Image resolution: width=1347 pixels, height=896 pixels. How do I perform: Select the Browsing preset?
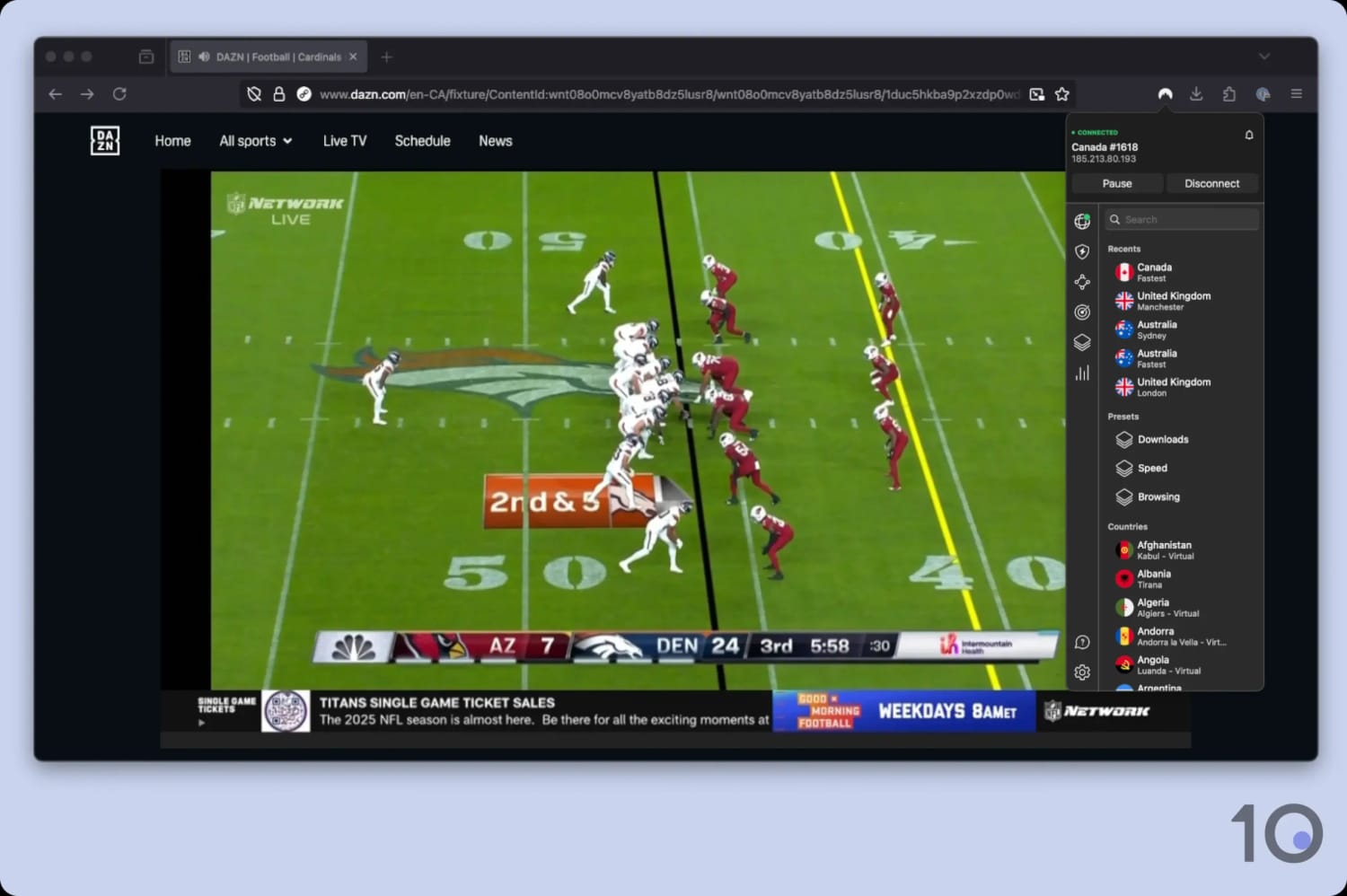pyautogui.click(x=1182, y=496)
